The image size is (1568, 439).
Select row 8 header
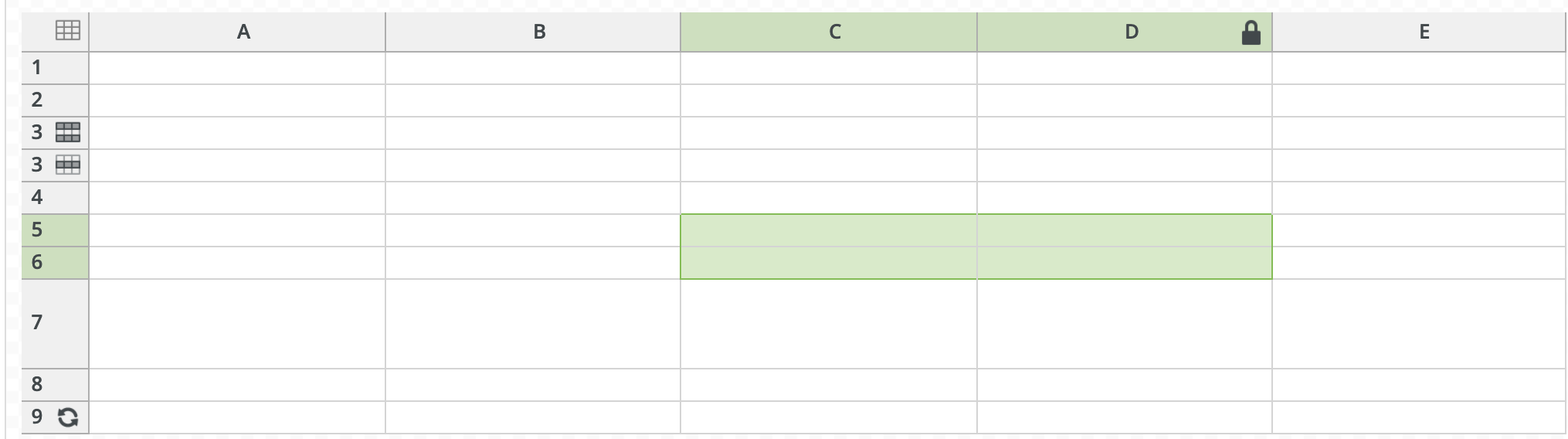coord(55,385)
